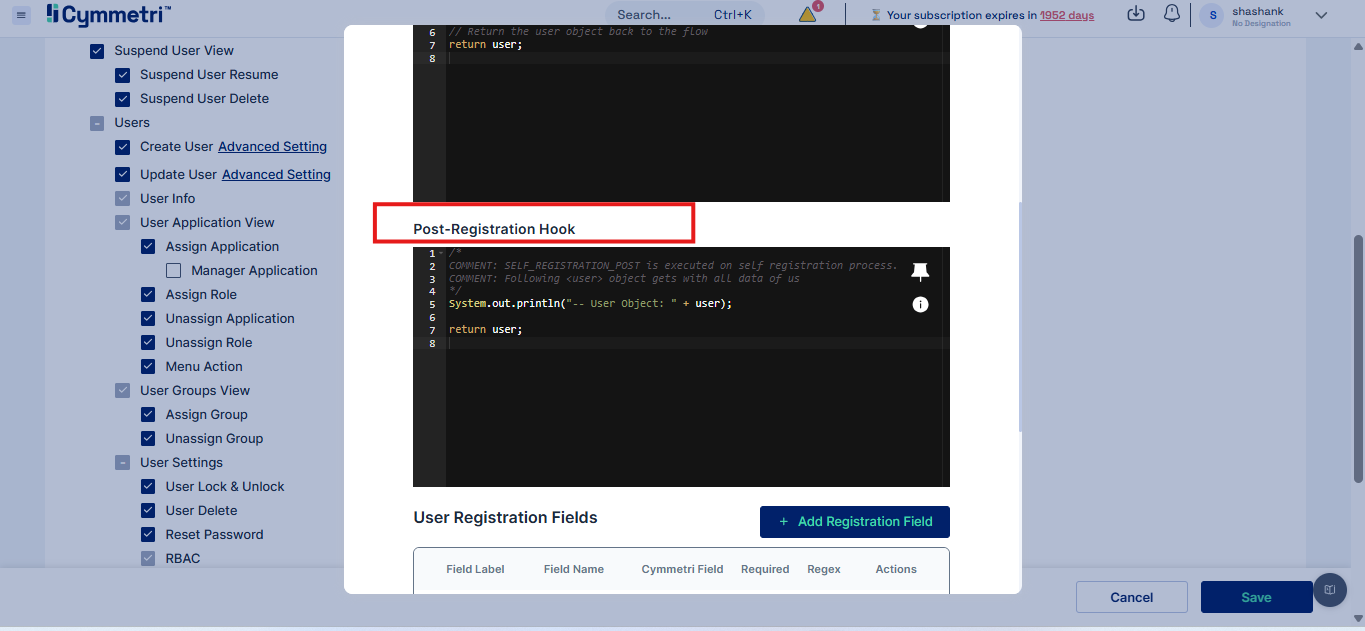This screenshot has width=1365, height=631.
Task: Click the plus icon on Add Registration Field
Action: pyautogui.click(x=784, y=521)
